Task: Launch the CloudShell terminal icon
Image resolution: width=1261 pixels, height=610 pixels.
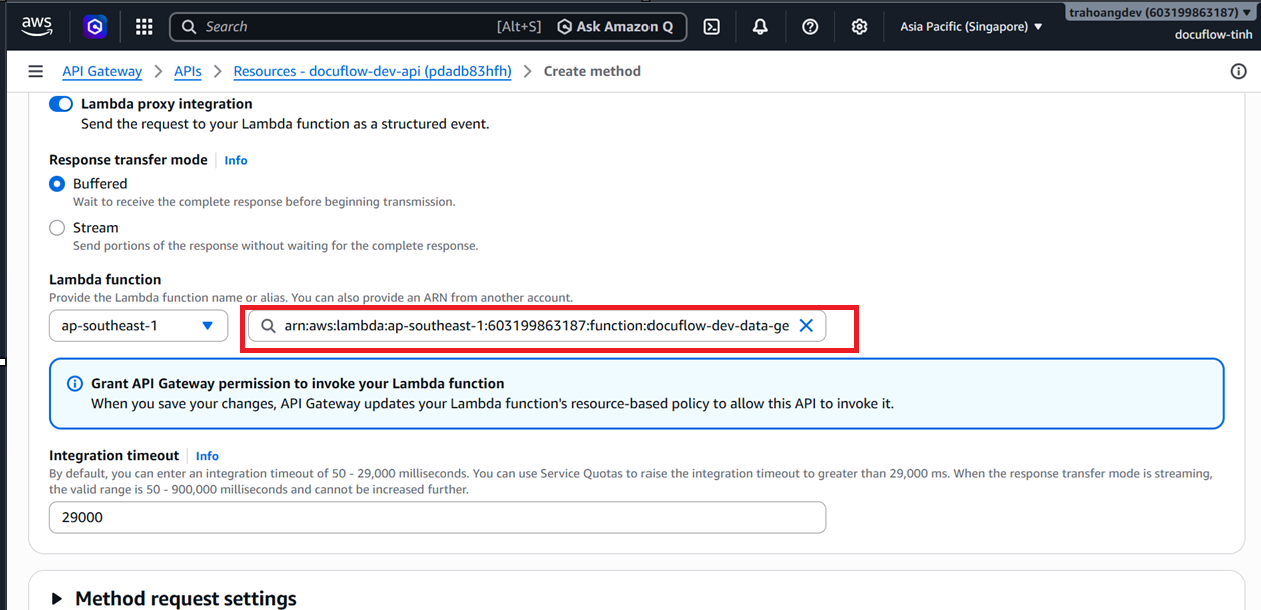Action: (712, 27)
